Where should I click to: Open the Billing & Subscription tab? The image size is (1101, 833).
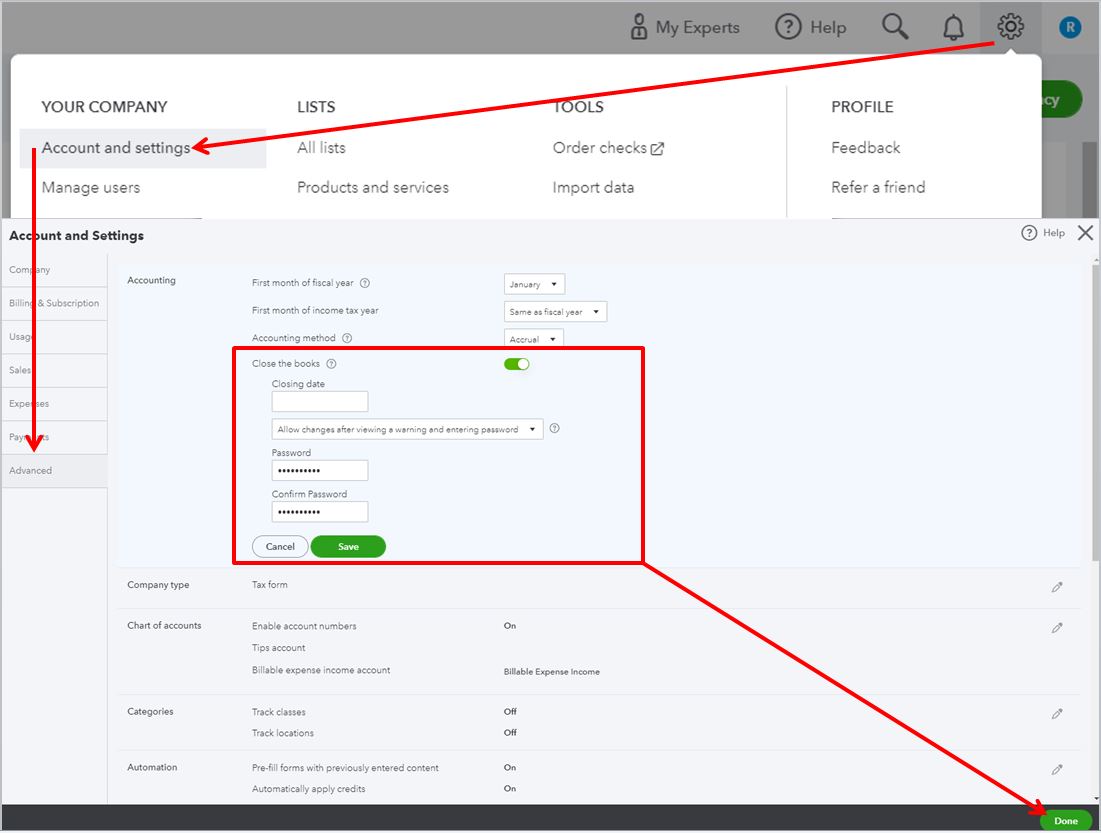pos(54,303)
